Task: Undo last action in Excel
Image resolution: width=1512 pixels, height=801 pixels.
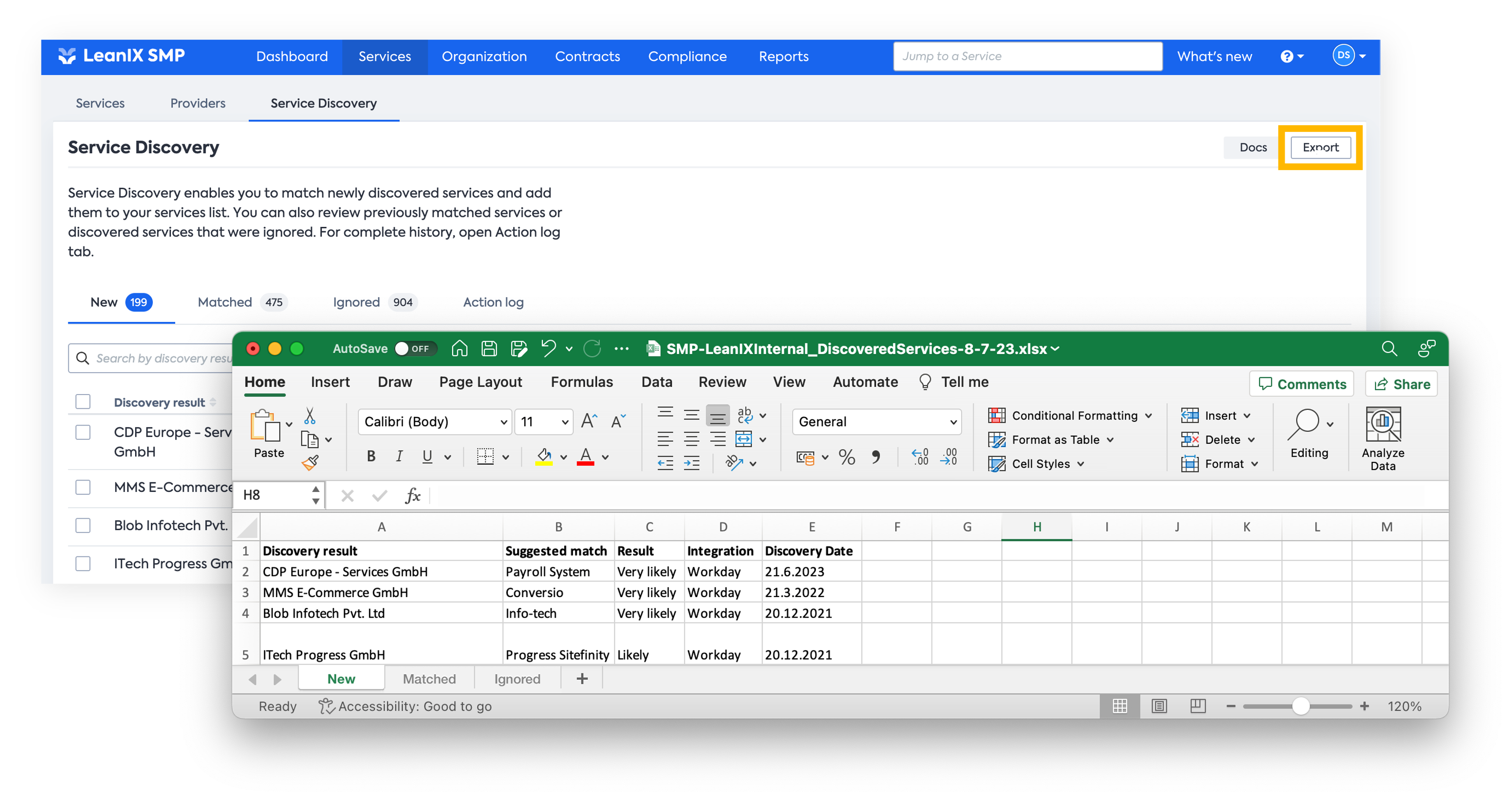Action: [548, 348]
